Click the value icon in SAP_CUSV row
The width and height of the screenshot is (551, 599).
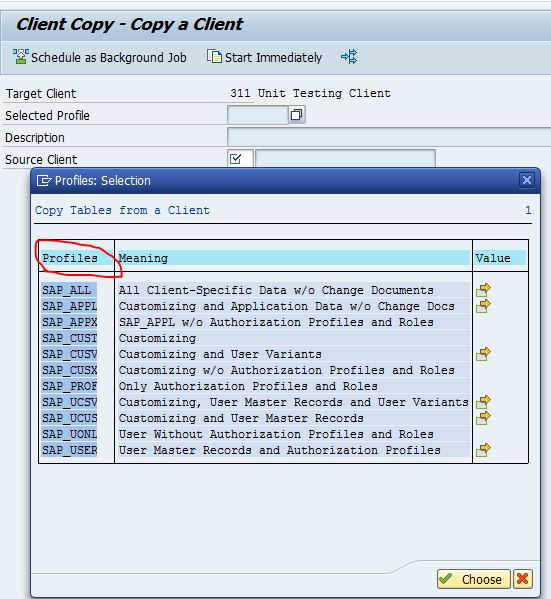[x=483, y=355]
